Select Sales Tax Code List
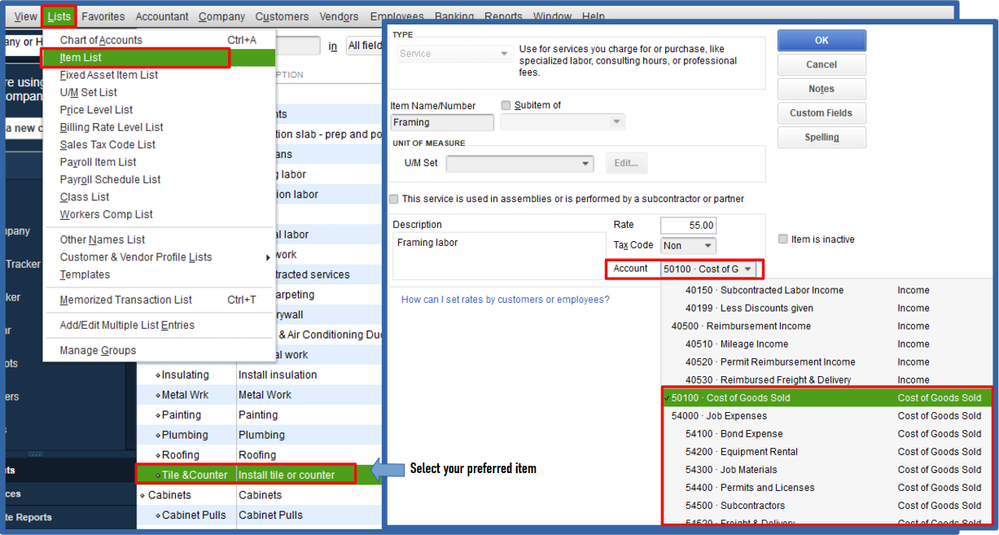Screen dimensions: 999x535 coord(159,145)
